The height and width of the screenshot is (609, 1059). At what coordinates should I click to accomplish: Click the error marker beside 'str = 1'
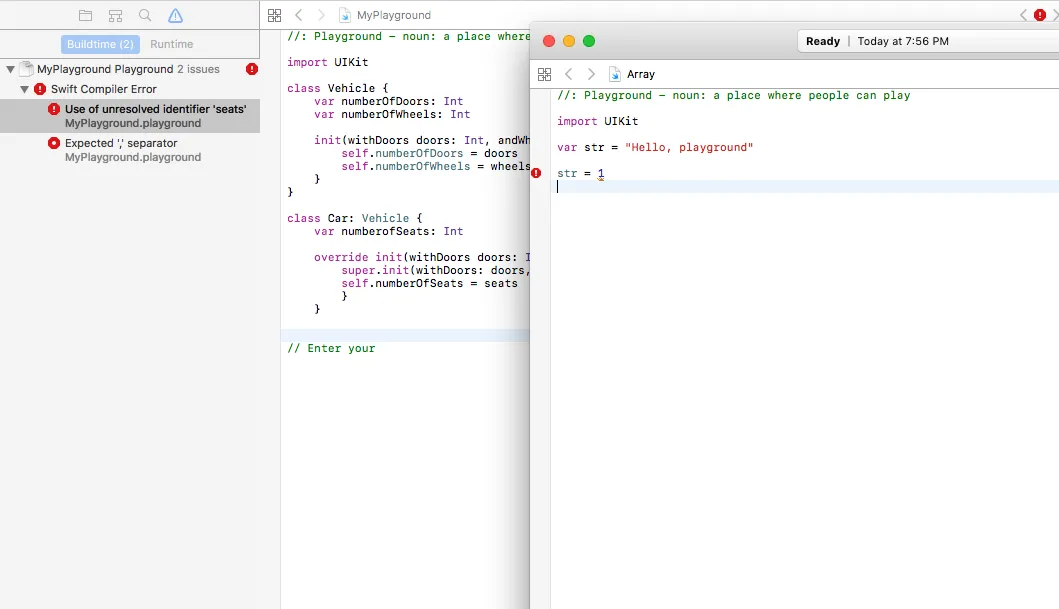[x=536, y=174]
